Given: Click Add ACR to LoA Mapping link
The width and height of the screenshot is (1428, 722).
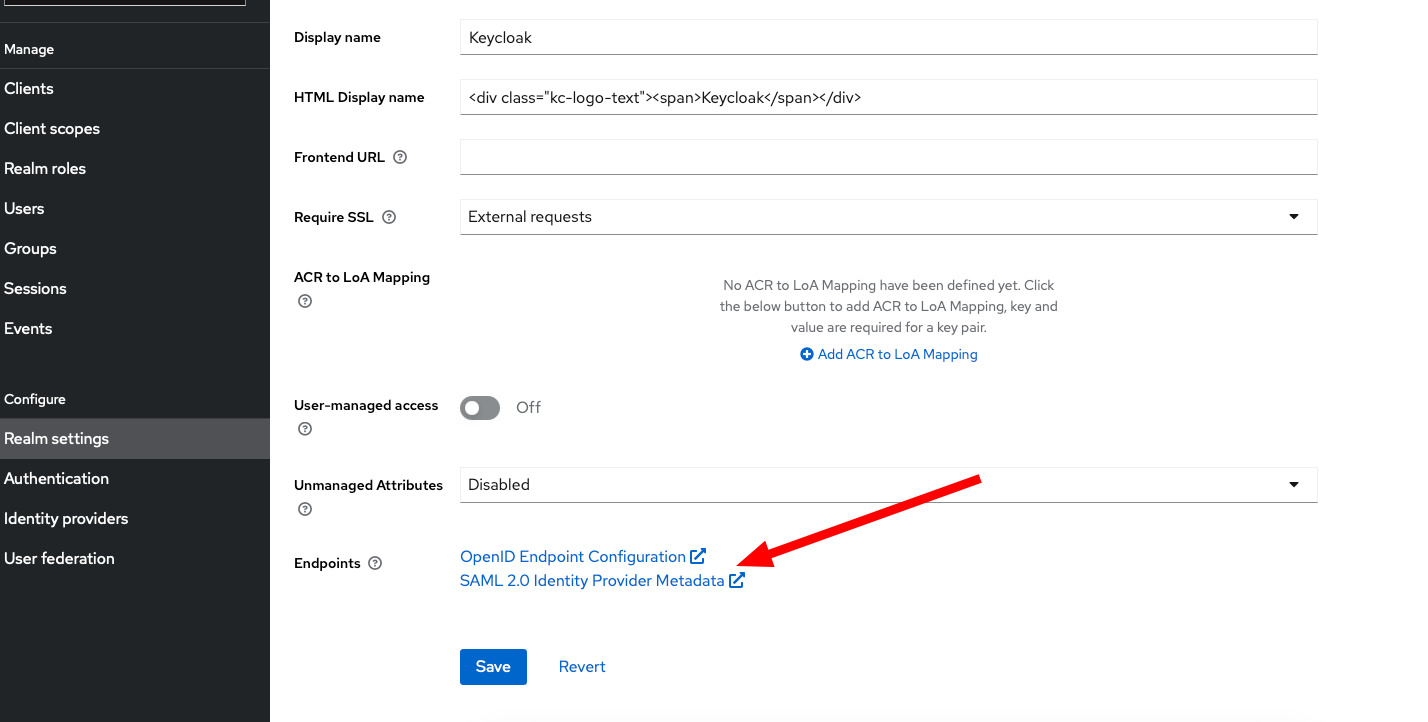Looking at the screenshot, I should 897,354.
